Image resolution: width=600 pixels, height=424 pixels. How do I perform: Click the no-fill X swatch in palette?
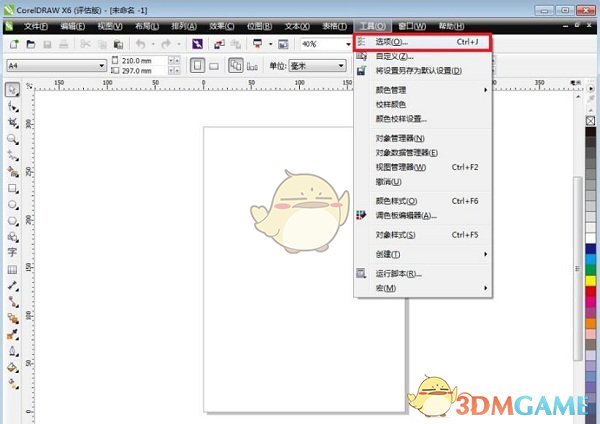(x=590, y=121)
